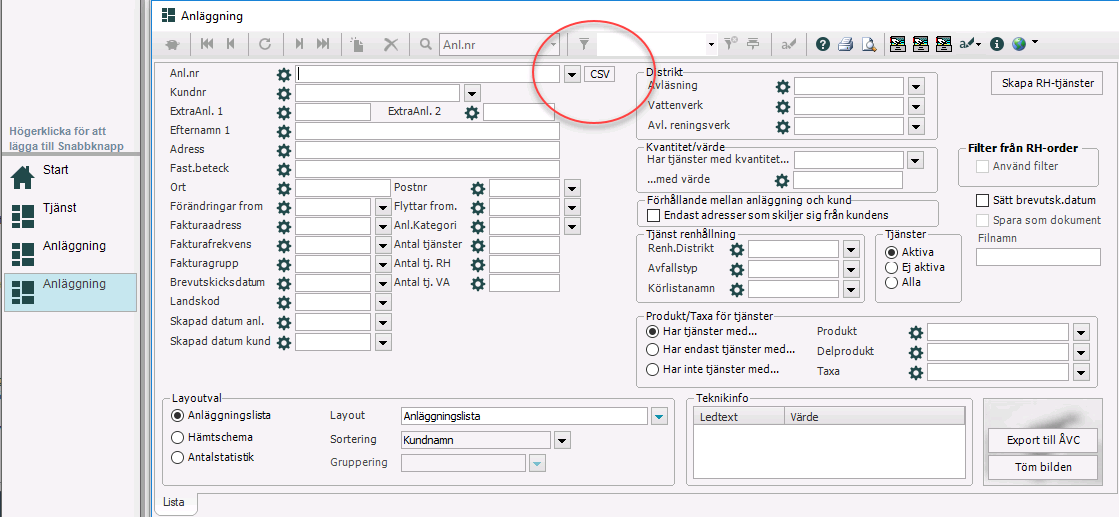Open the Anl.nr field dropdown arrow

(x=572, y=74)
